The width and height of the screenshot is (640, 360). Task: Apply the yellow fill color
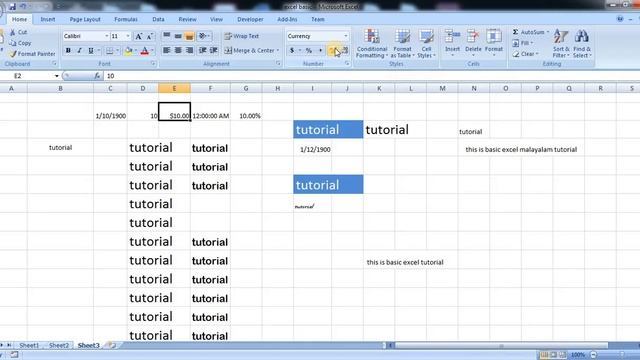point(128,51)
